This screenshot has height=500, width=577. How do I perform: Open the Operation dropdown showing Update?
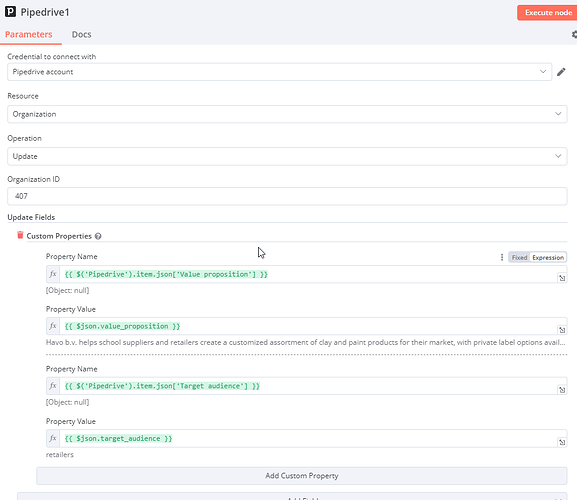tap(287, 156)
